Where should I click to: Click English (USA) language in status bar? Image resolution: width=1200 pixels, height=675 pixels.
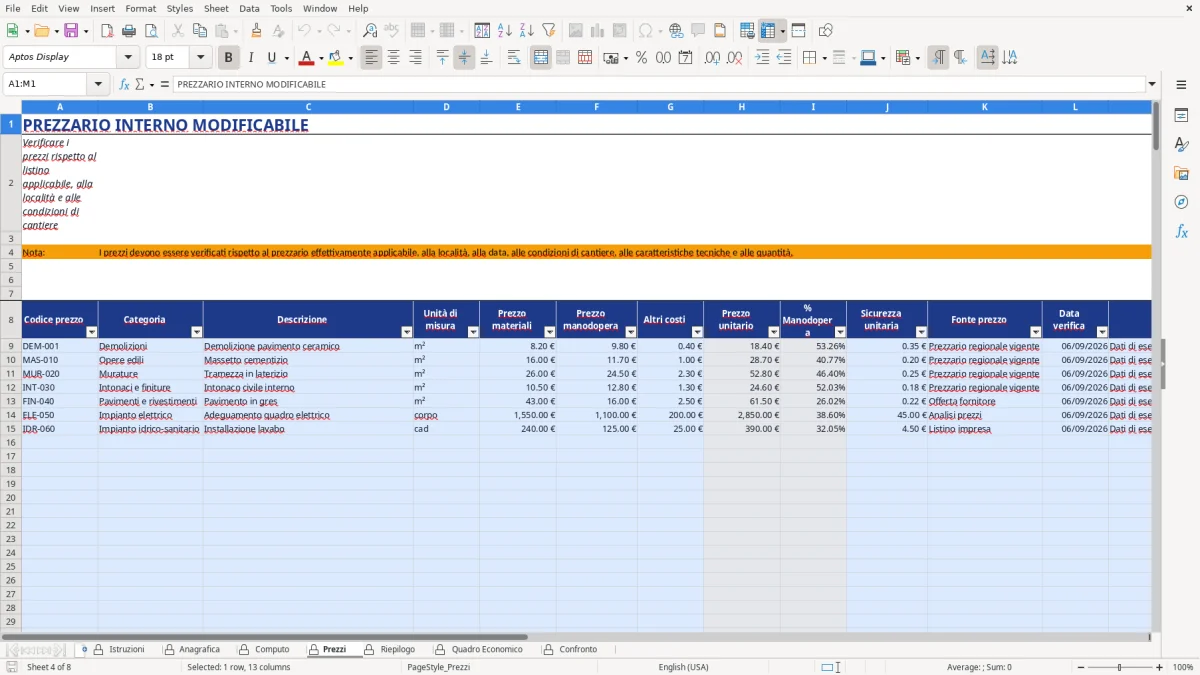click(683, 667)
